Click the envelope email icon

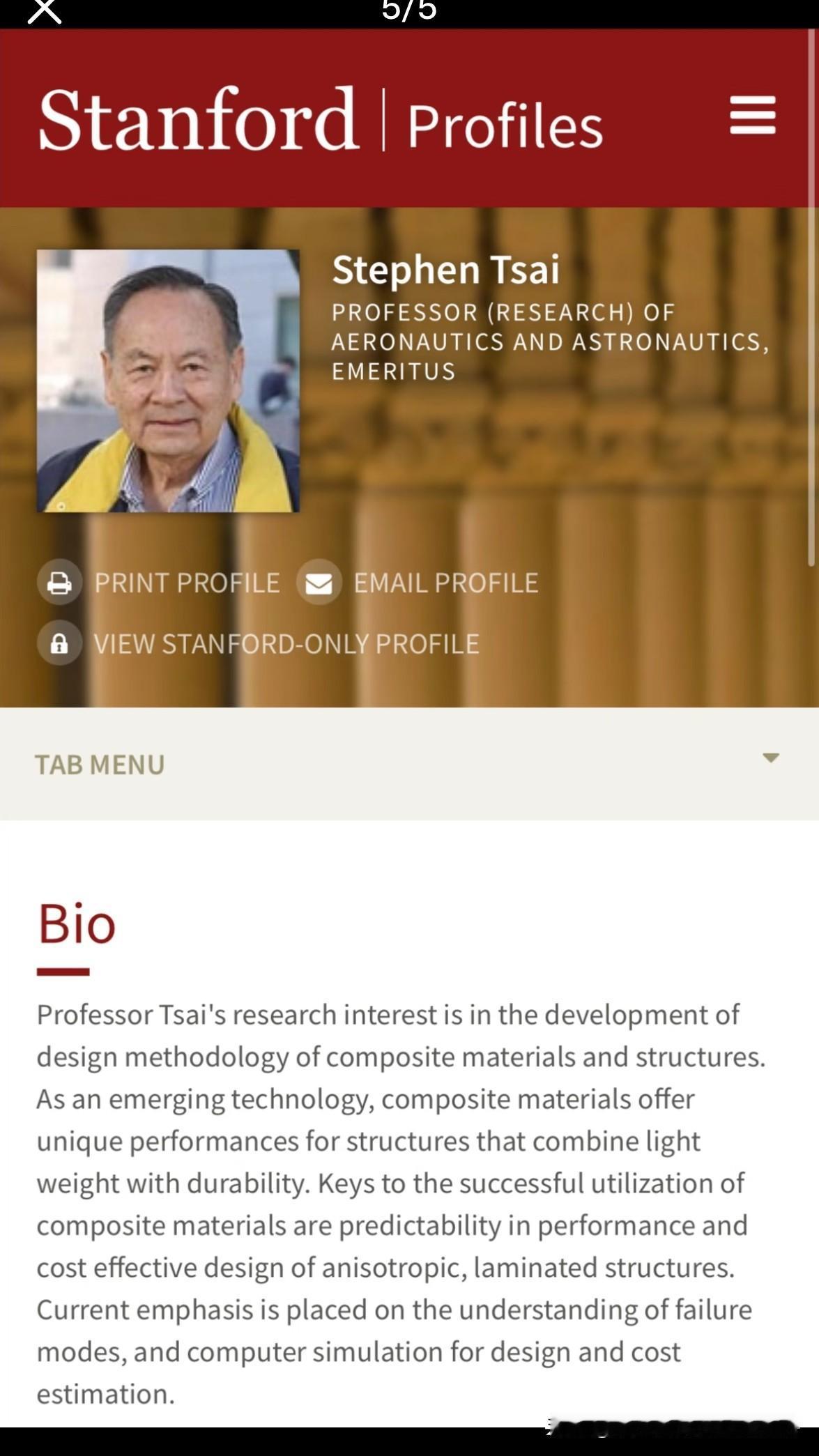319,582
